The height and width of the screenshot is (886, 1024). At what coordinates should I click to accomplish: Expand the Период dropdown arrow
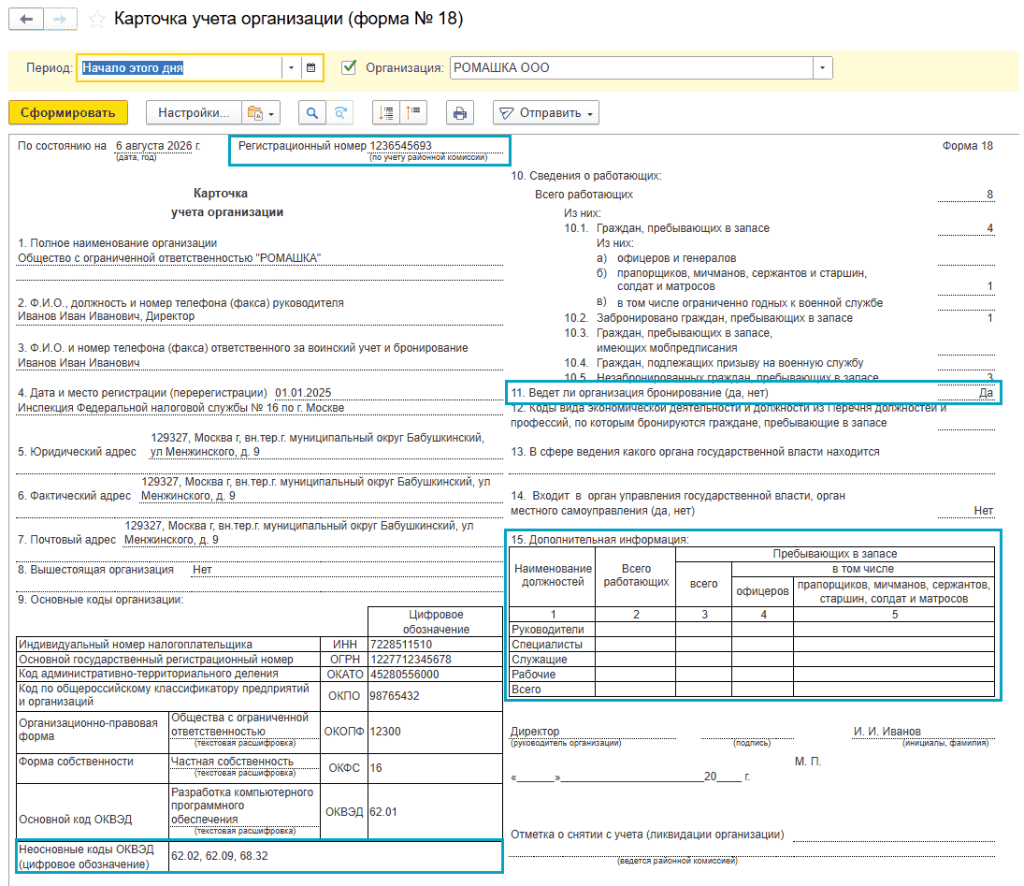click(x=291, y=68)
